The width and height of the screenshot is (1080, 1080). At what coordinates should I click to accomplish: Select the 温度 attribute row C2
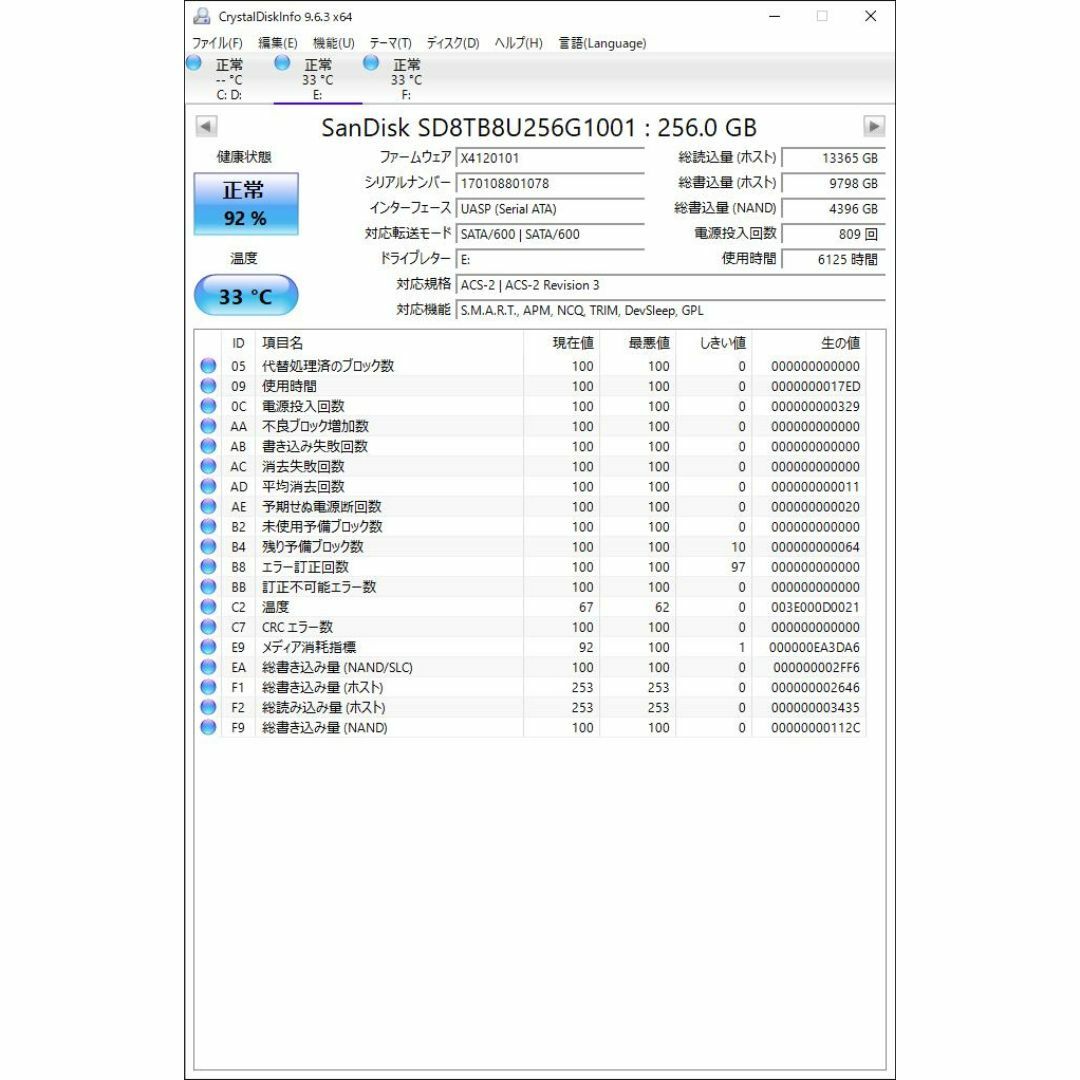pos(530,607)
